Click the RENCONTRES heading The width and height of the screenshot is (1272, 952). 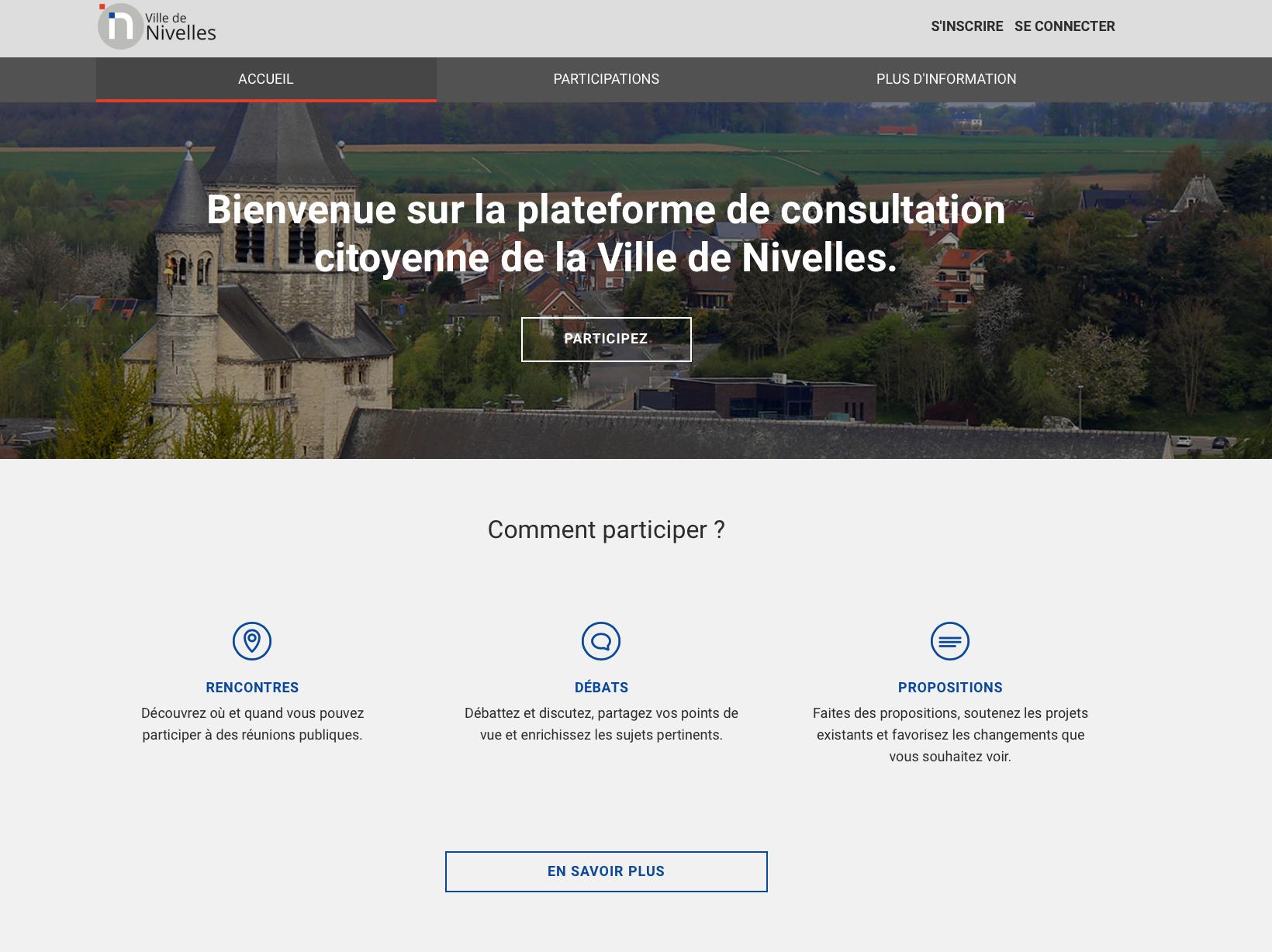(252, 688)
